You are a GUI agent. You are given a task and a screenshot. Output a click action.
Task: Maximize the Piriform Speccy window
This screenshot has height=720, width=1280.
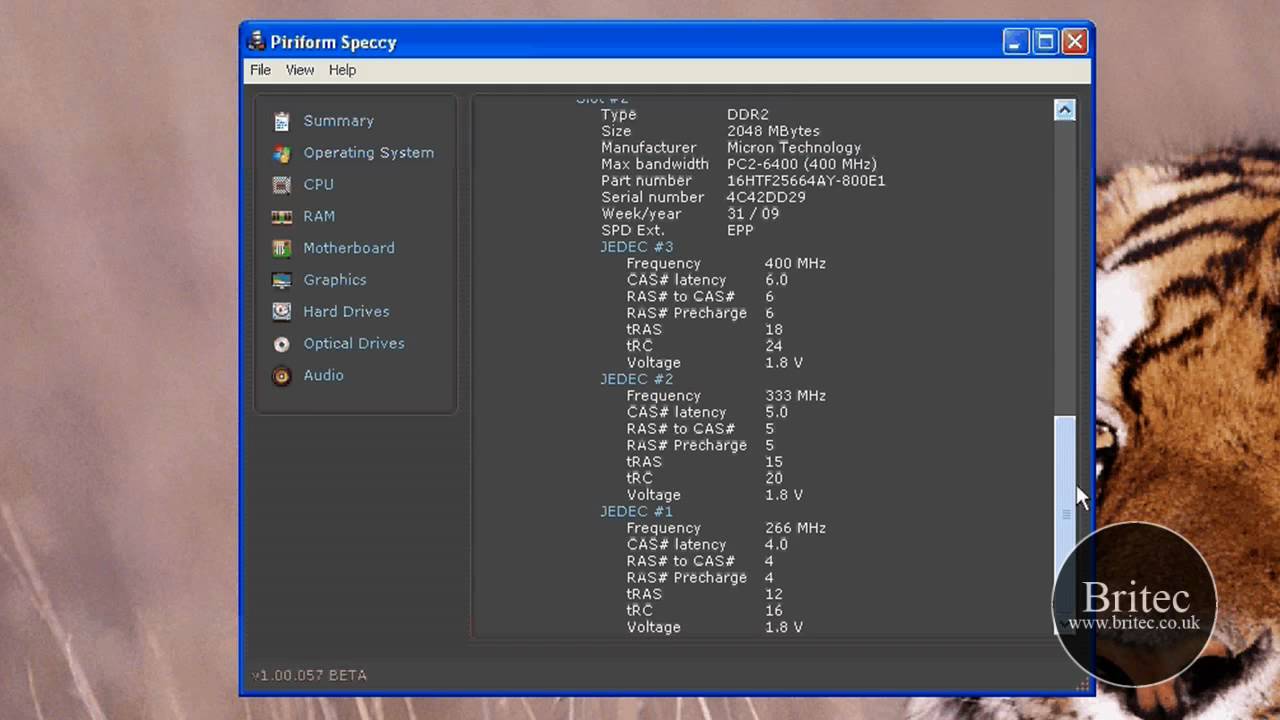1045,42
